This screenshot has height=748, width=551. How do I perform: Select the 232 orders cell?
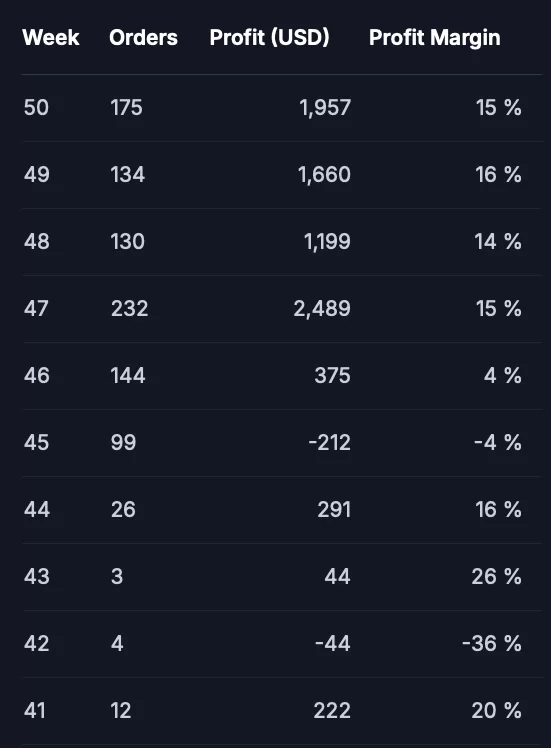(129, 309)
